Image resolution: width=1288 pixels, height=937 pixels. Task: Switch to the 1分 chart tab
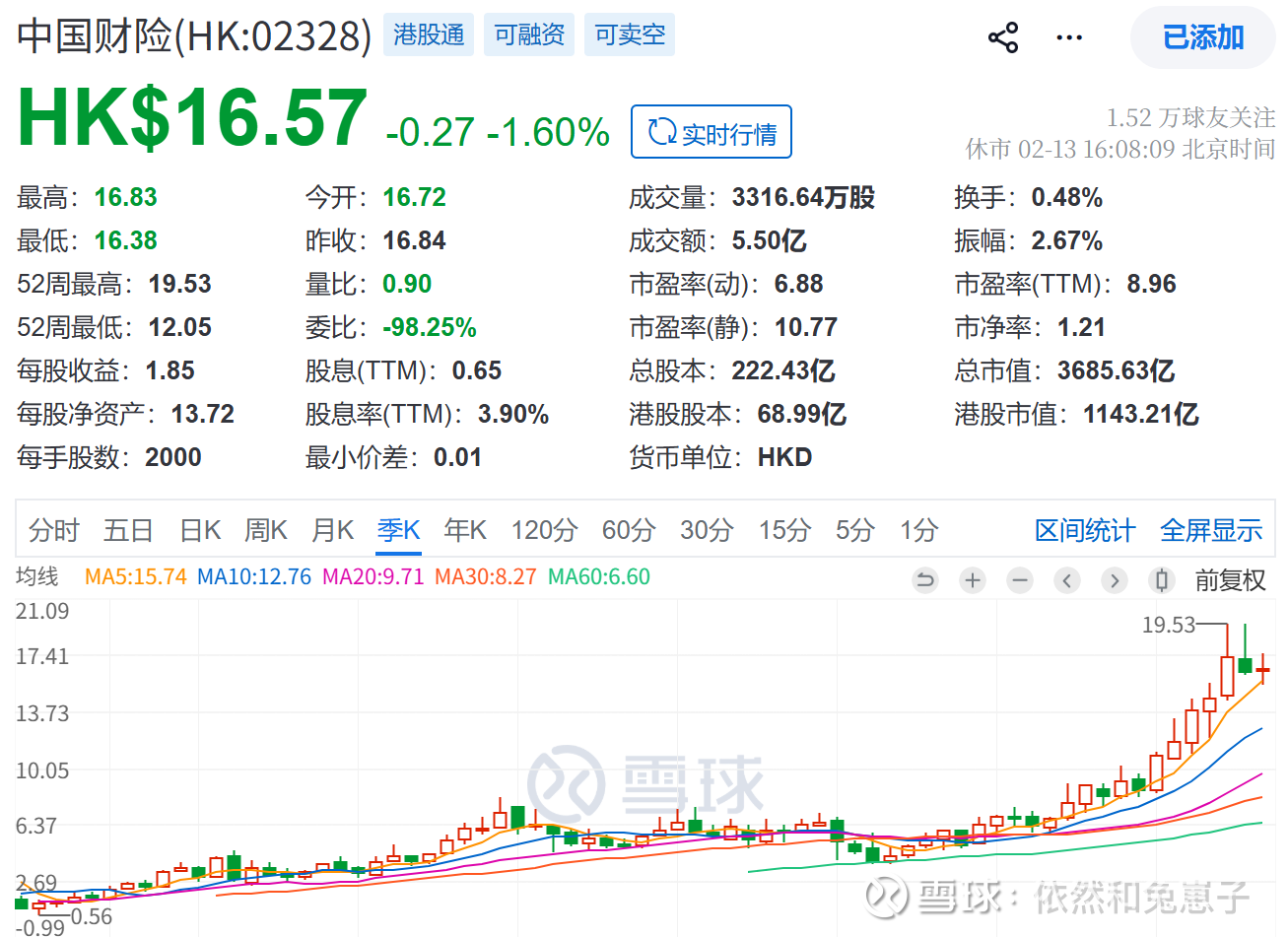tap(918, 530)
